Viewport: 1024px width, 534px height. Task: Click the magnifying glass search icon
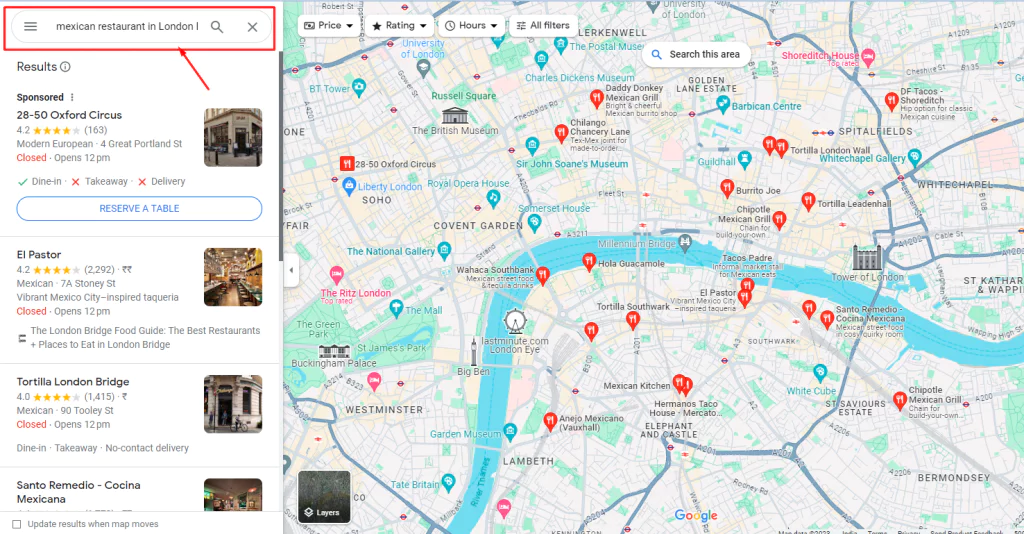217,27
